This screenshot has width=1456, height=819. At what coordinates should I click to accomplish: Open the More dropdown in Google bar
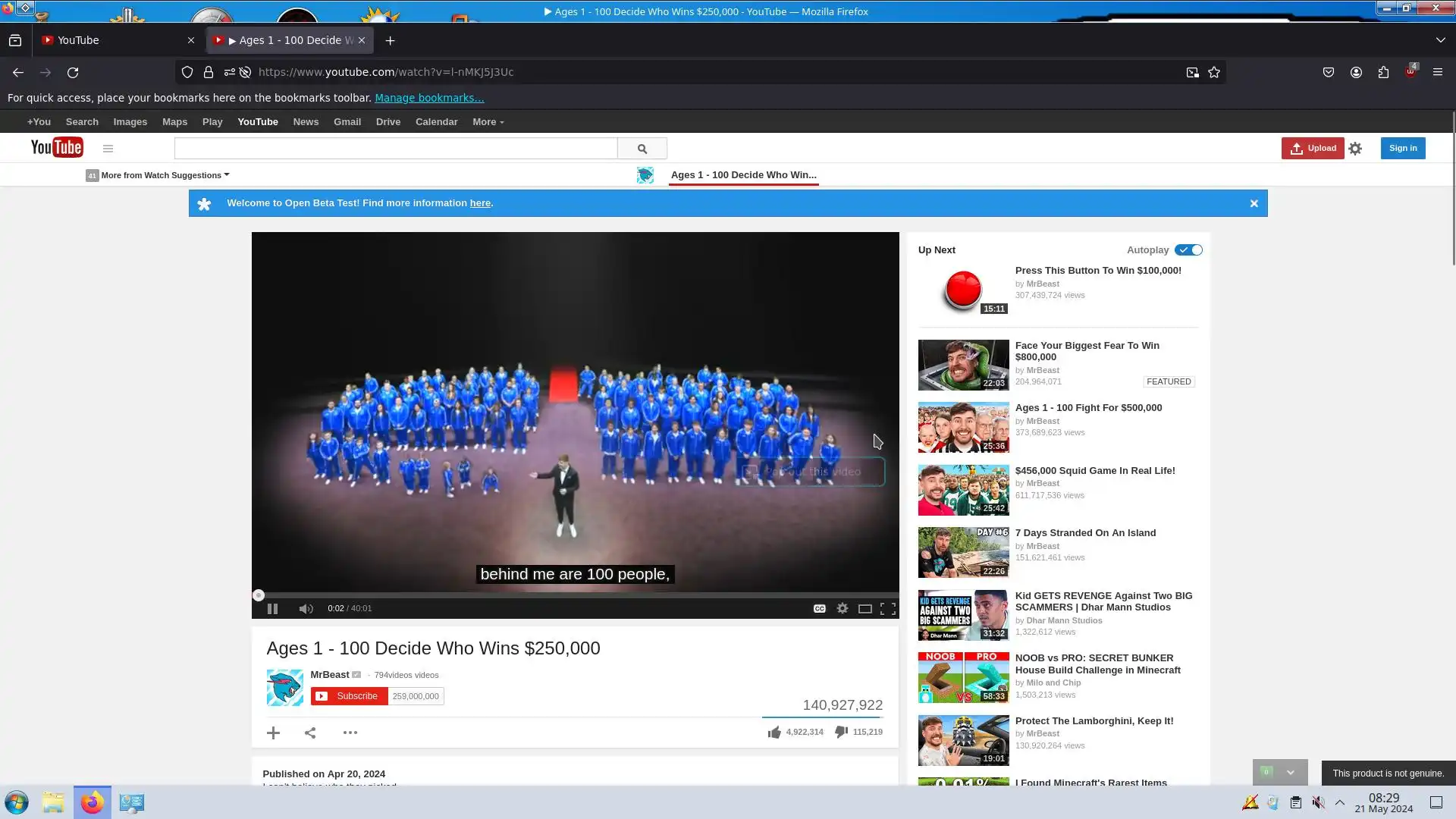tap(488, 122)
